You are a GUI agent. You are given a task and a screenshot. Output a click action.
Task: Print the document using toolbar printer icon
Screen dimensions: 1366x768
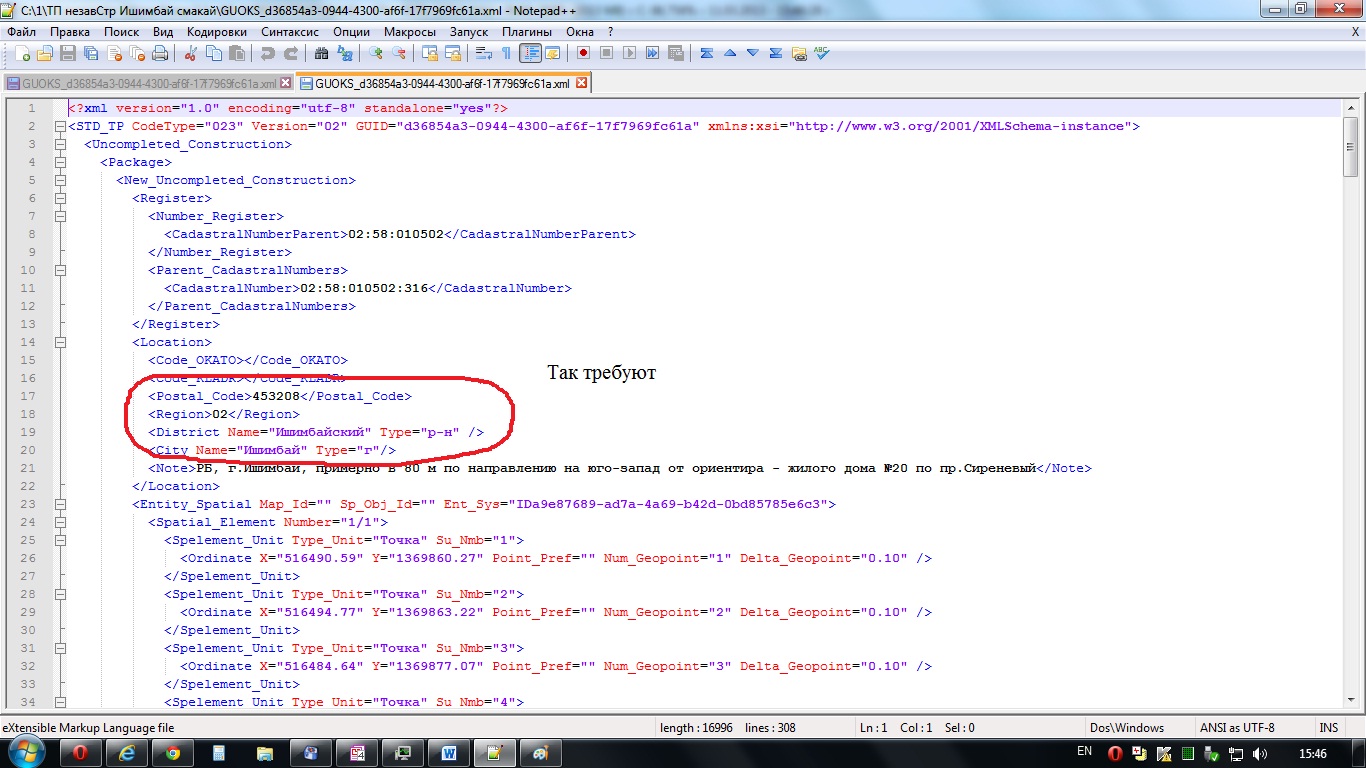tap(160, 53)
